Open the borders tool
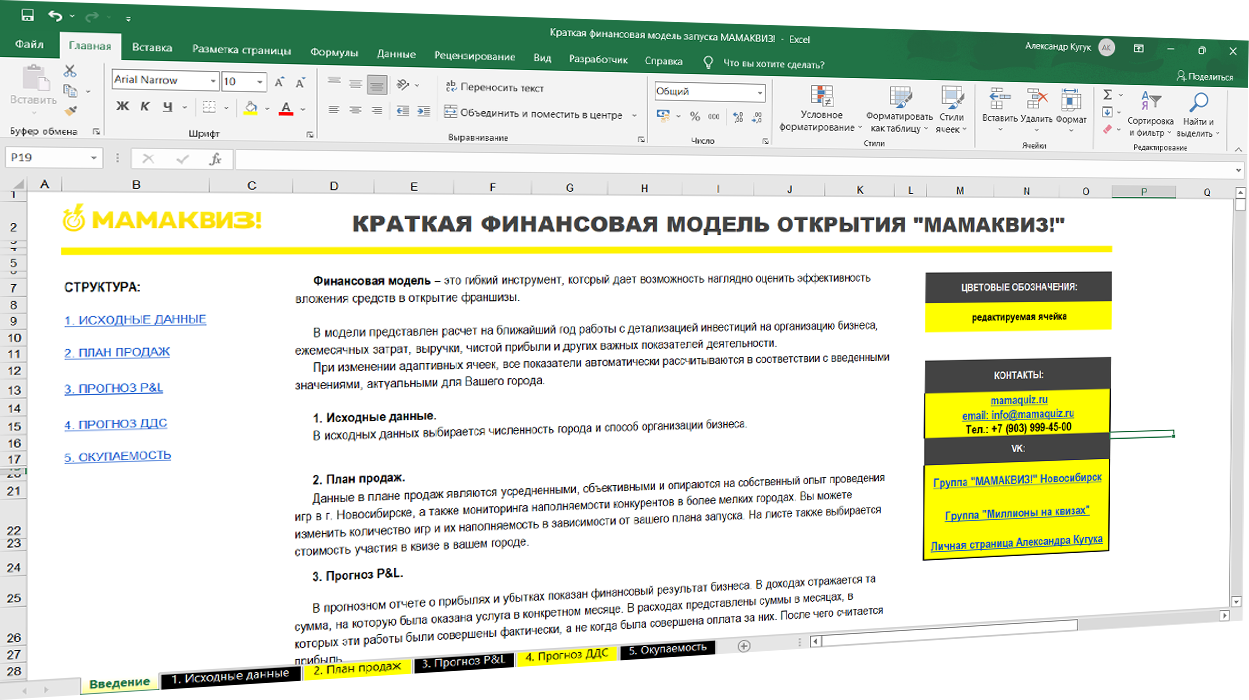This screenshot has width=1249, height=700. (208, 107)
